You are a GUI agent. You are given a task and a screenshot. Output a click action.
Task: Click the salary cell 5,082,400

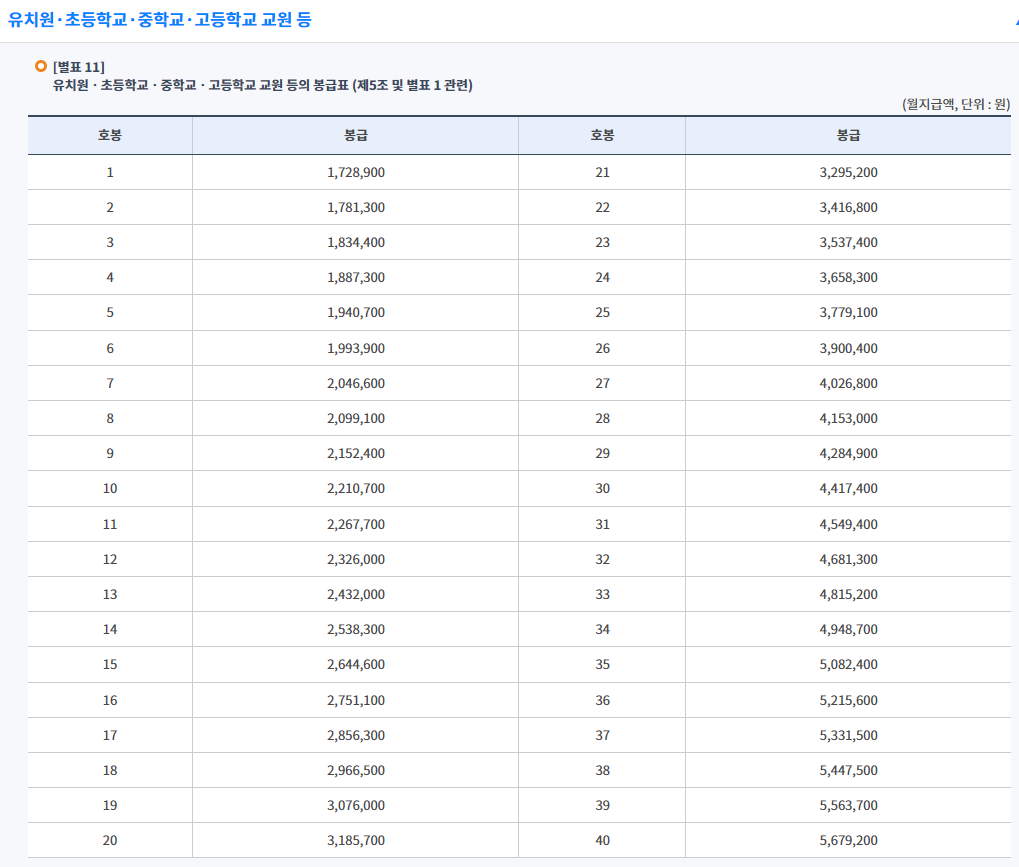(848, 665)
